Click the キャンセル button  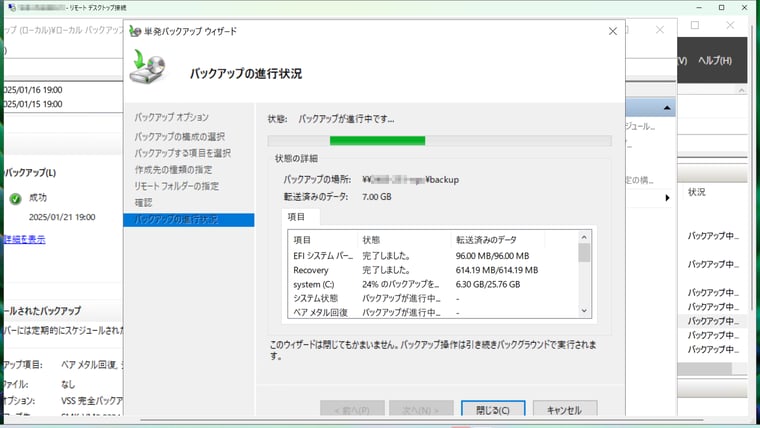point(565,409)
